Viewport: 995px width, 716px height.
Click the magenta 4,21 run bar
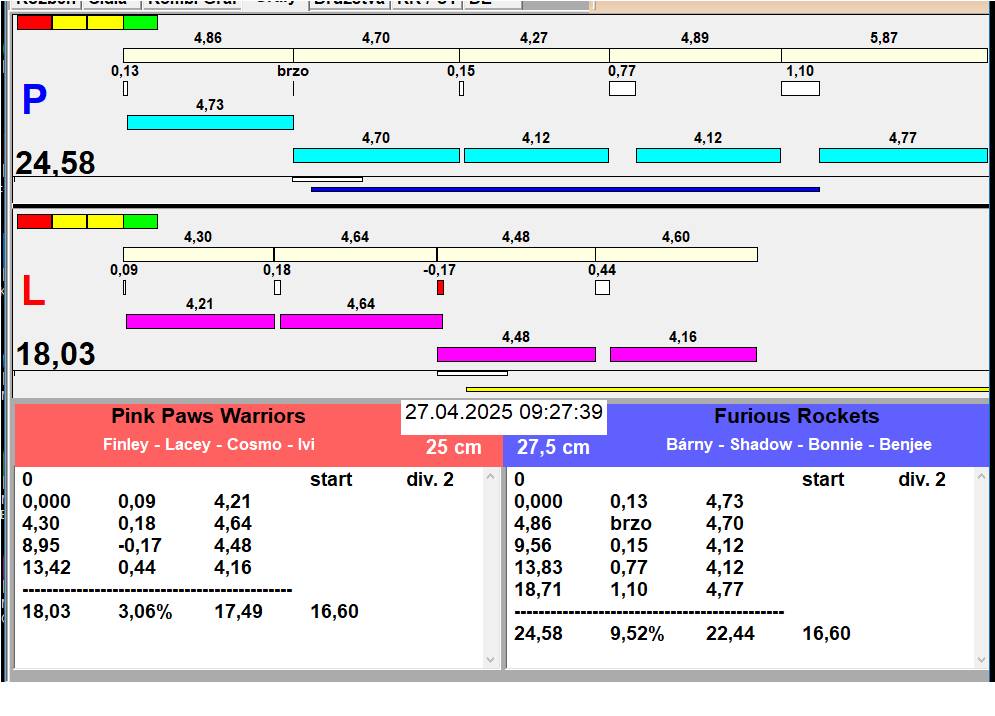(x=200, y=321)
